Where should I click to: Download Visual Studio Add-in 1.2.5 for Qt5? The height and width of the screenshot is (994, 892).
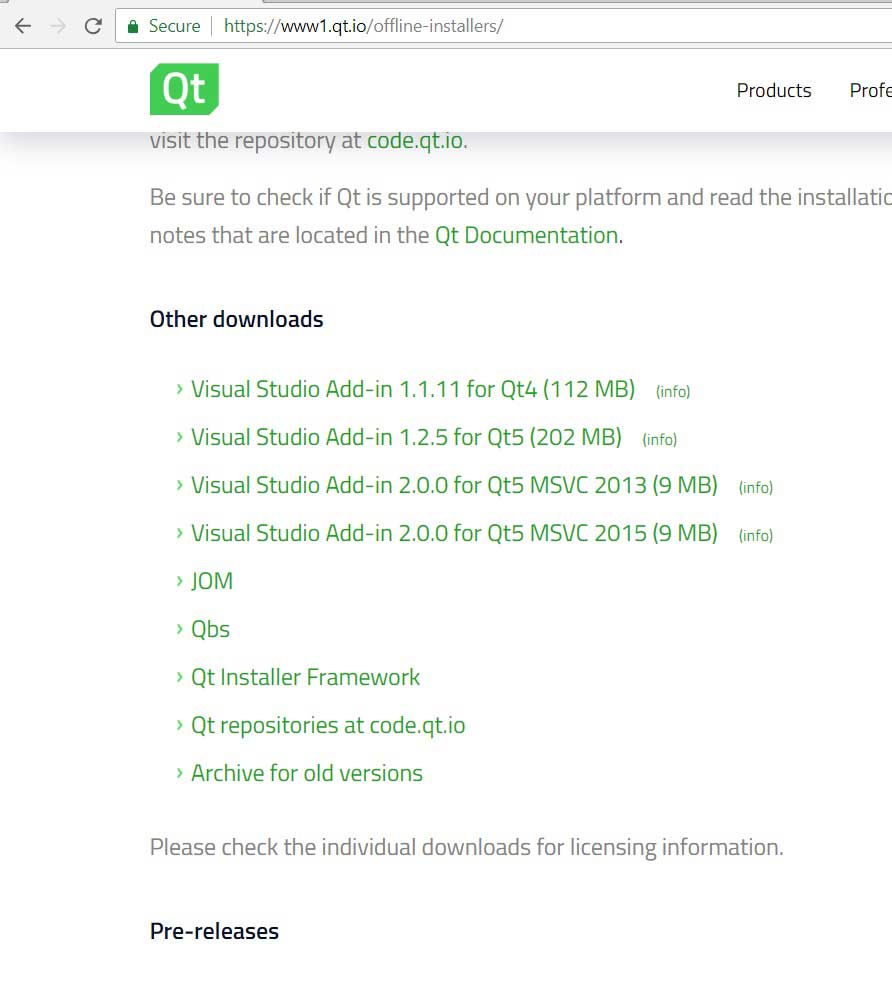tap(406, 437)
